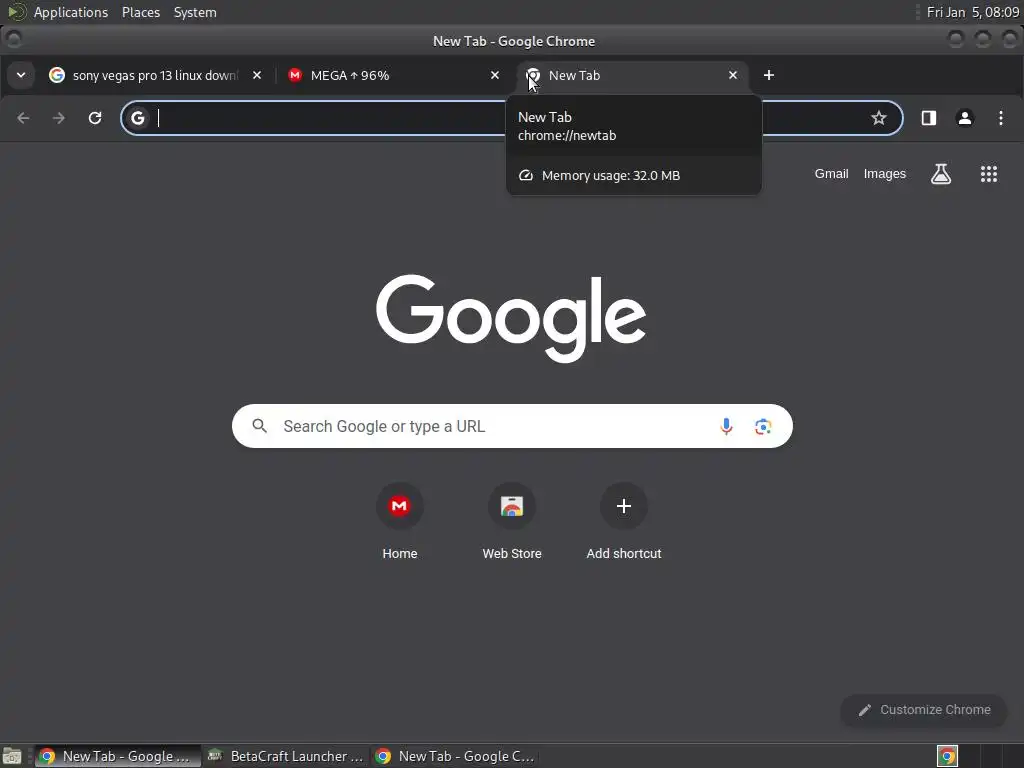This screenshot has height=768, width=1024.
Task: Switch to the sony vegas pro 13 tab
Action: 155,75
